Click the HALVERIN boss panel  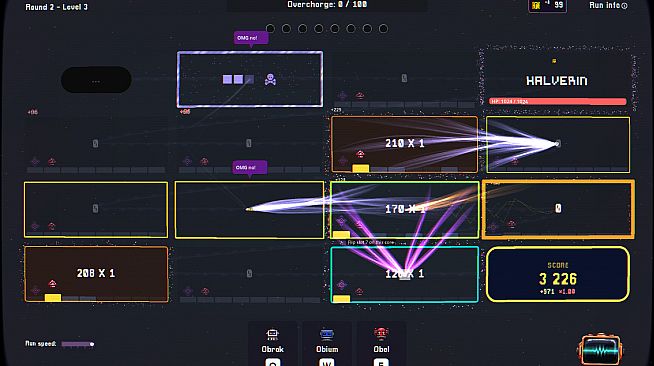click(557, 79)
